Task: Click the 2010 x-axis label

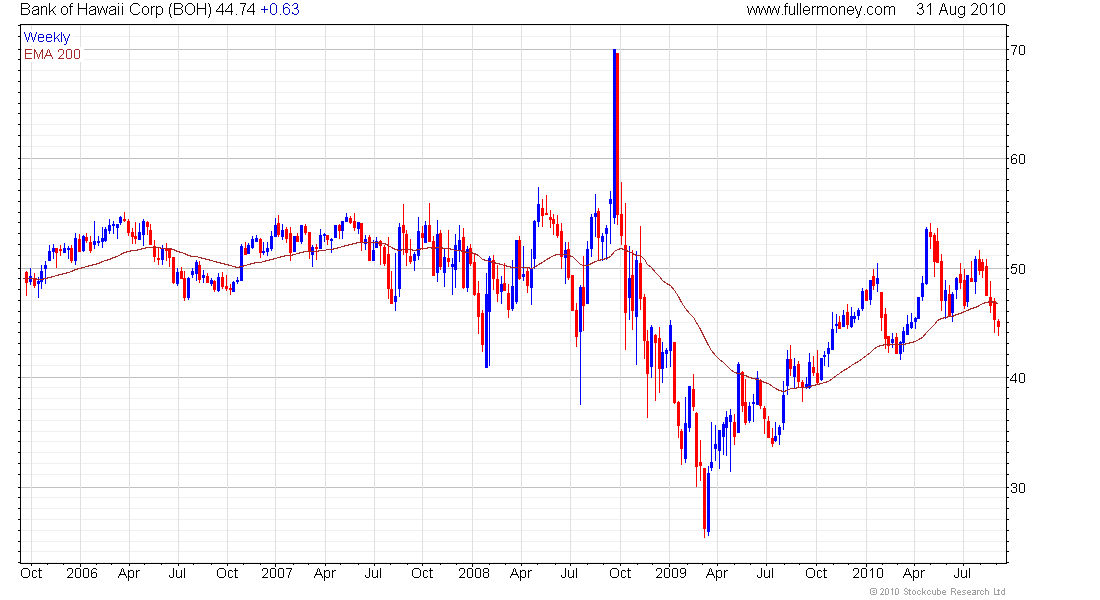Action: coord(868,573)
